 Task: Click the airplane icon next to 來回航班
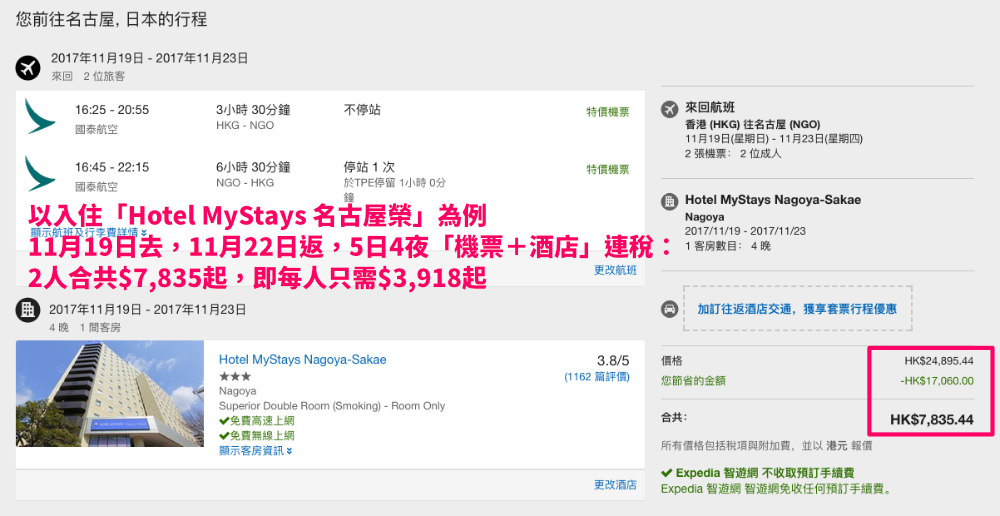669,108
